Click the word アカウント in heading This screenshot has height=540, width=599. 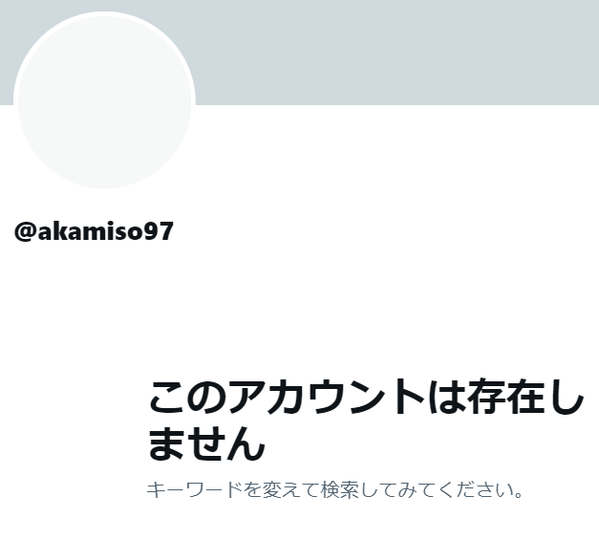coord(327,397)
